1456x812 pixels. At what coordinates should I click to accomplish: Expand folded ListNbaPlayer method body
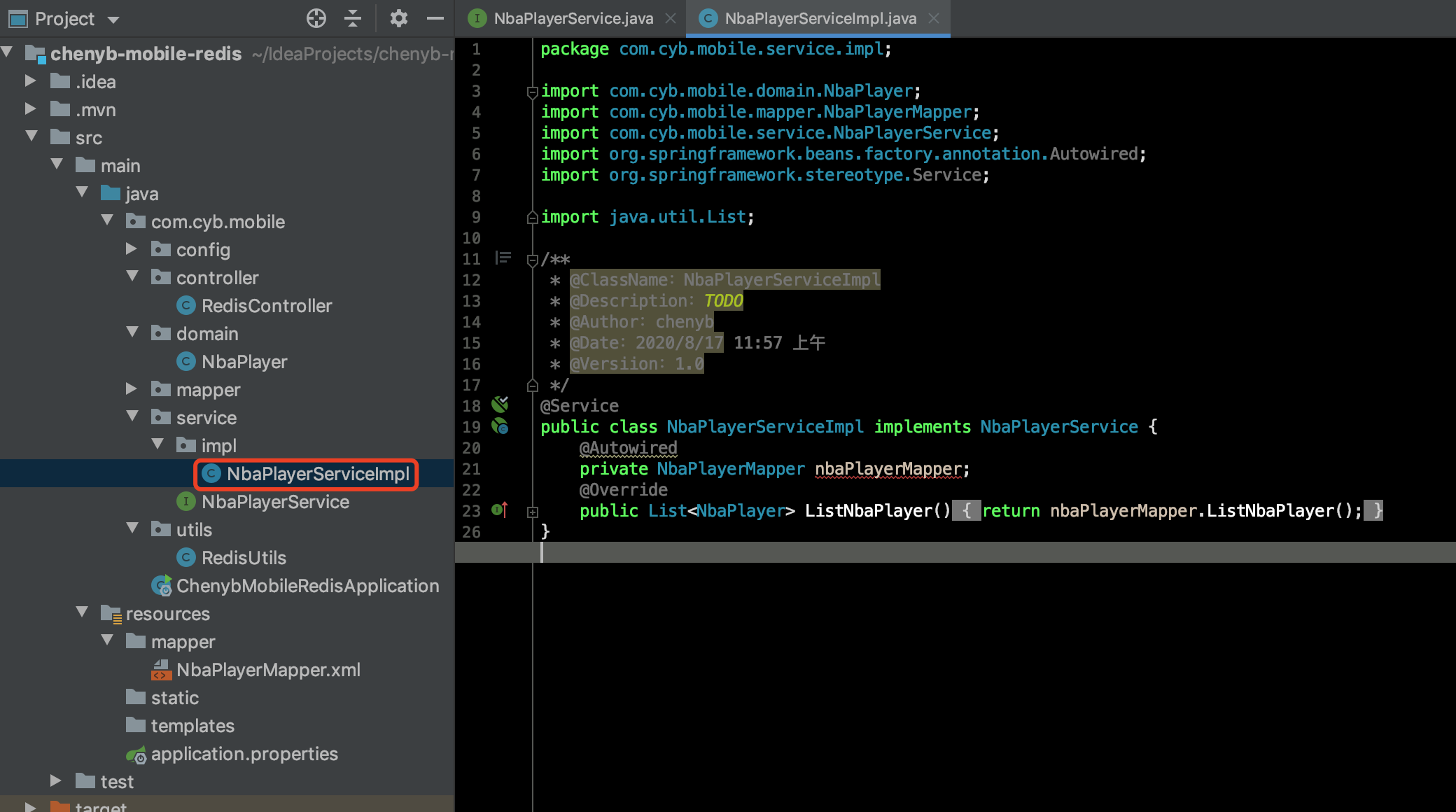[x=533, y=512]
